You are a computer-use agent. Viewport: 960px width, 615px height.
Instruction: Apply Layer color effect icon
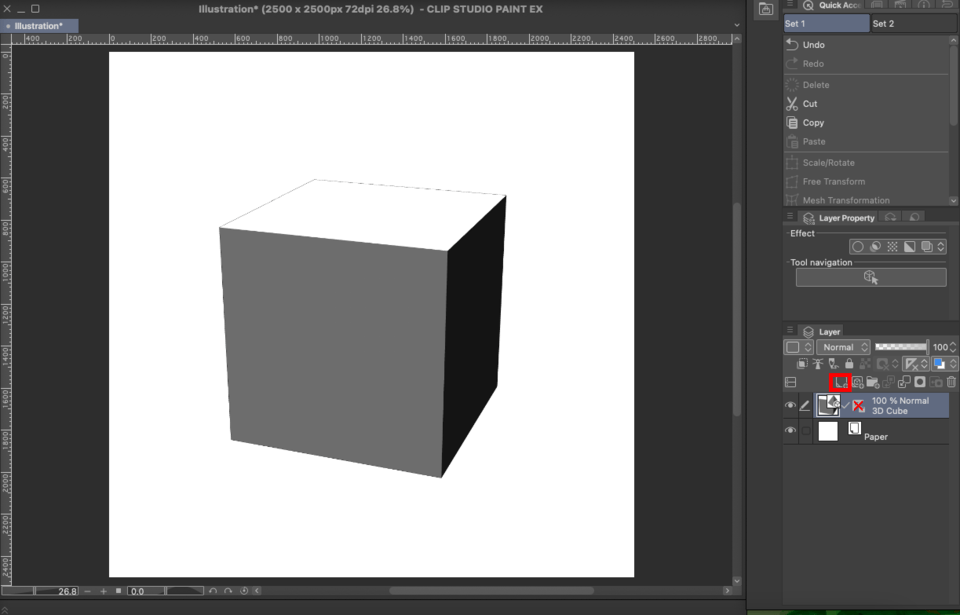pyautogui.click(x=910, y=246)
